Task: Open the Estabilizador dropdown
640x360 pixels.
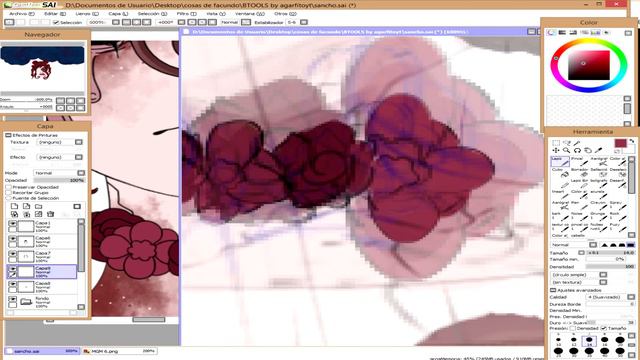Action: (x=304, y=22)
